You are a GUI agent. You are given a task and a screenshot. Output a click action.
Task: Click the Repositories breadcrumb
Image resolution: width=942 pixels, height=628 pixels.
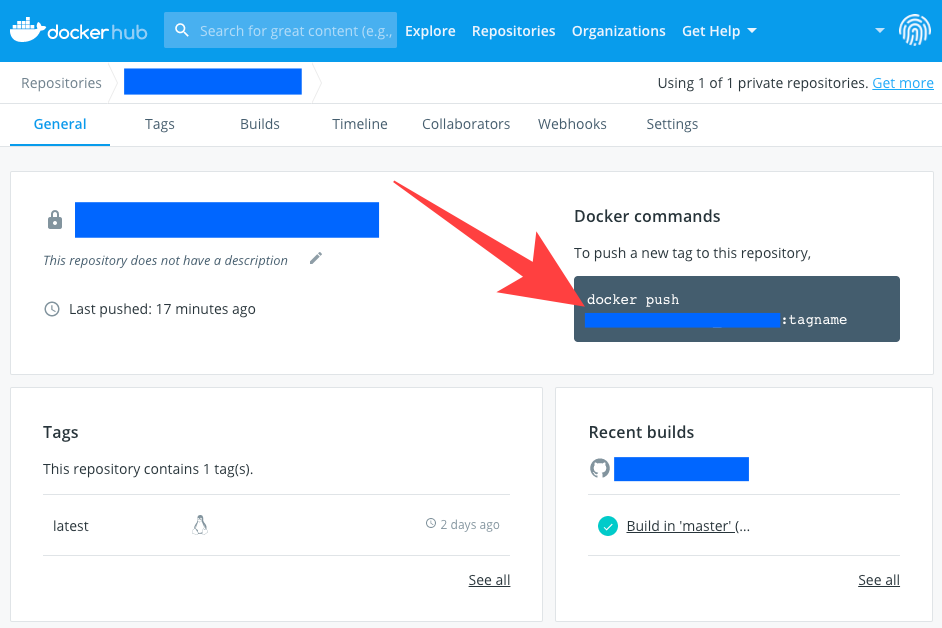(x=61, y=83)
